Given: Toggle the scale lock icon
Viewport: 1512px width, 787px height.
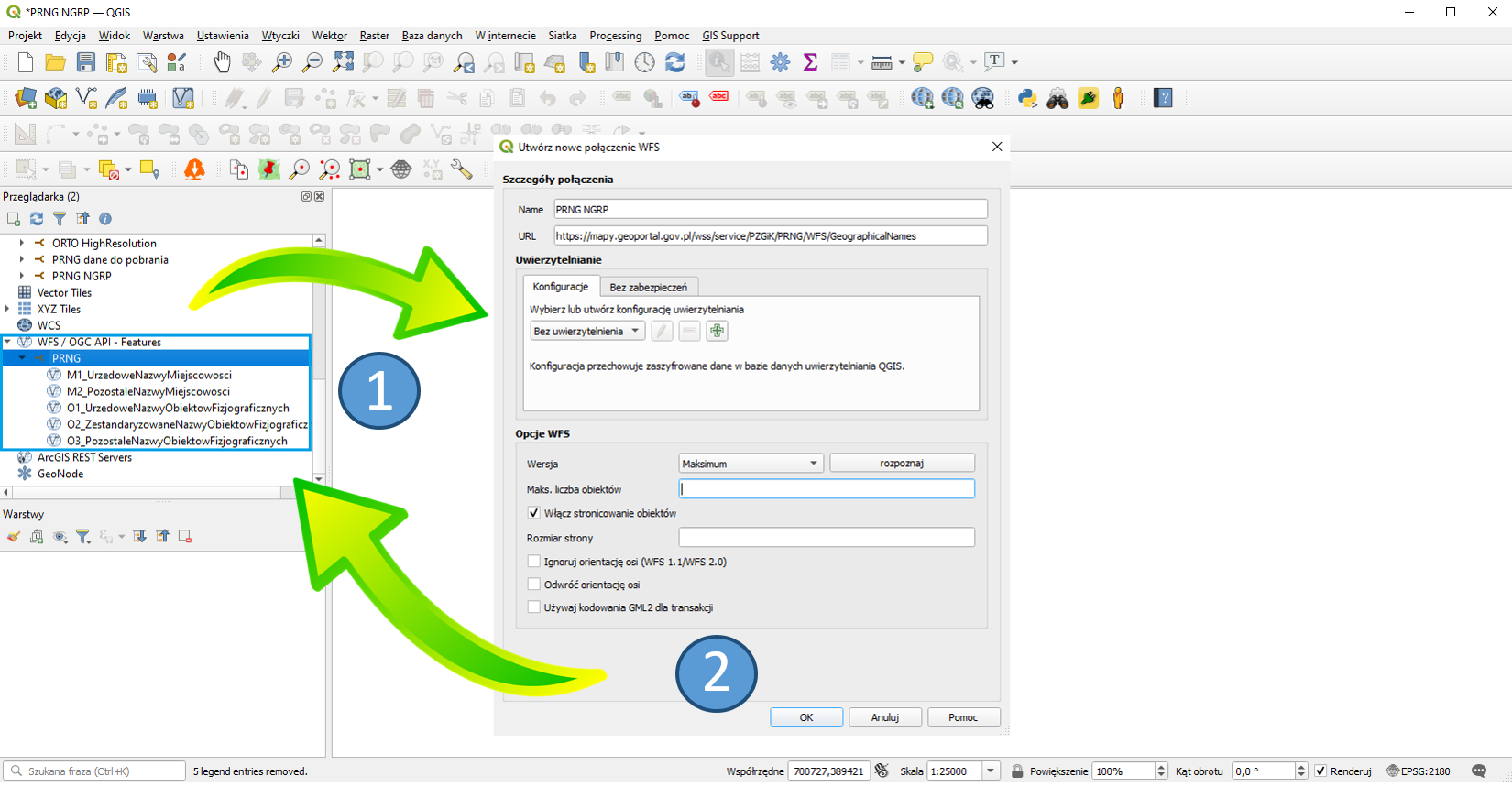Looking at the screenshot, I should pos(1017,771).
